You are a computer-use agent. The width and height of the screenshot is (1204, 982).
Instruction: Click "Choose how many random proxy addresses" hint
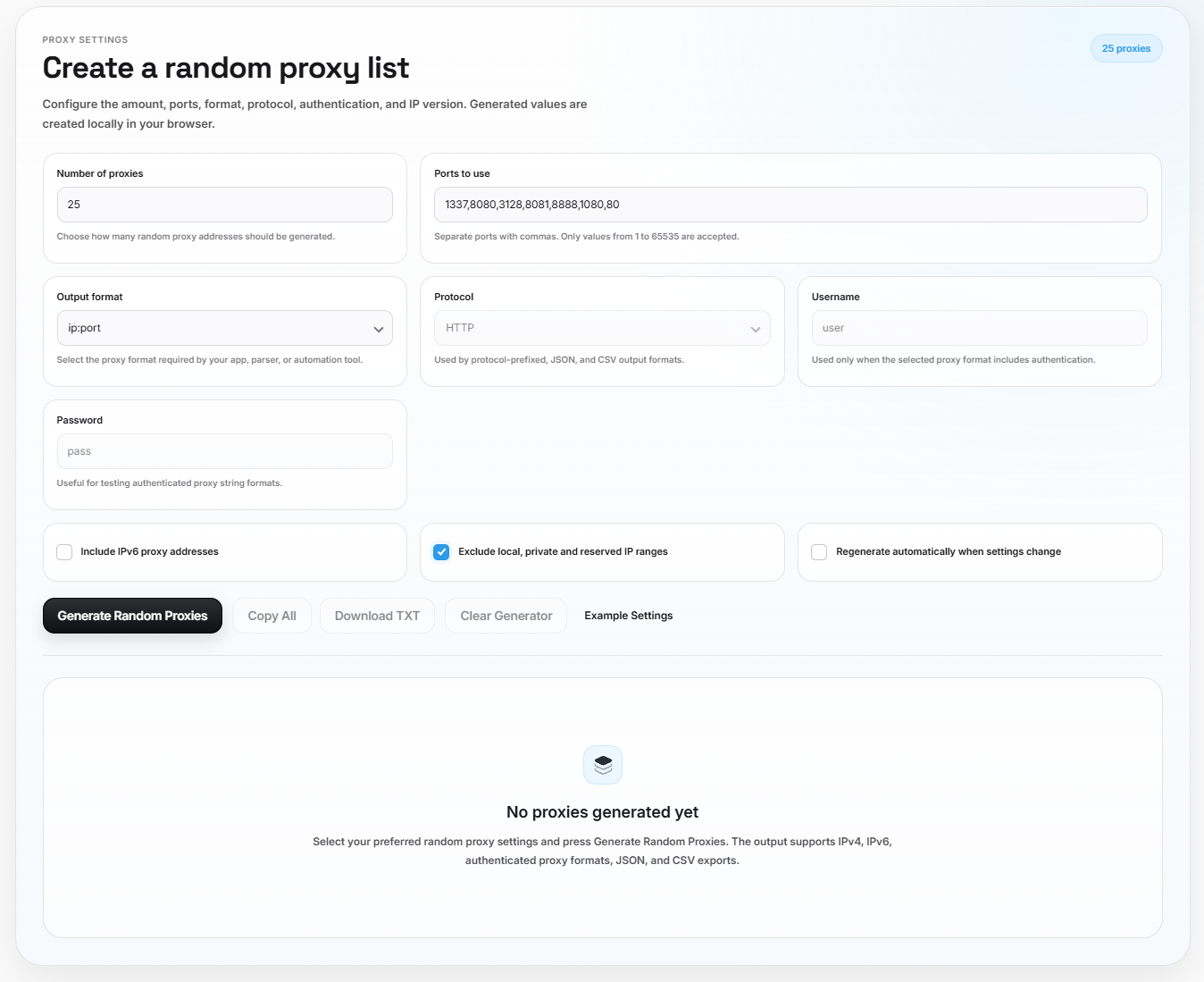pyautogui.click(x=196, y=237)
